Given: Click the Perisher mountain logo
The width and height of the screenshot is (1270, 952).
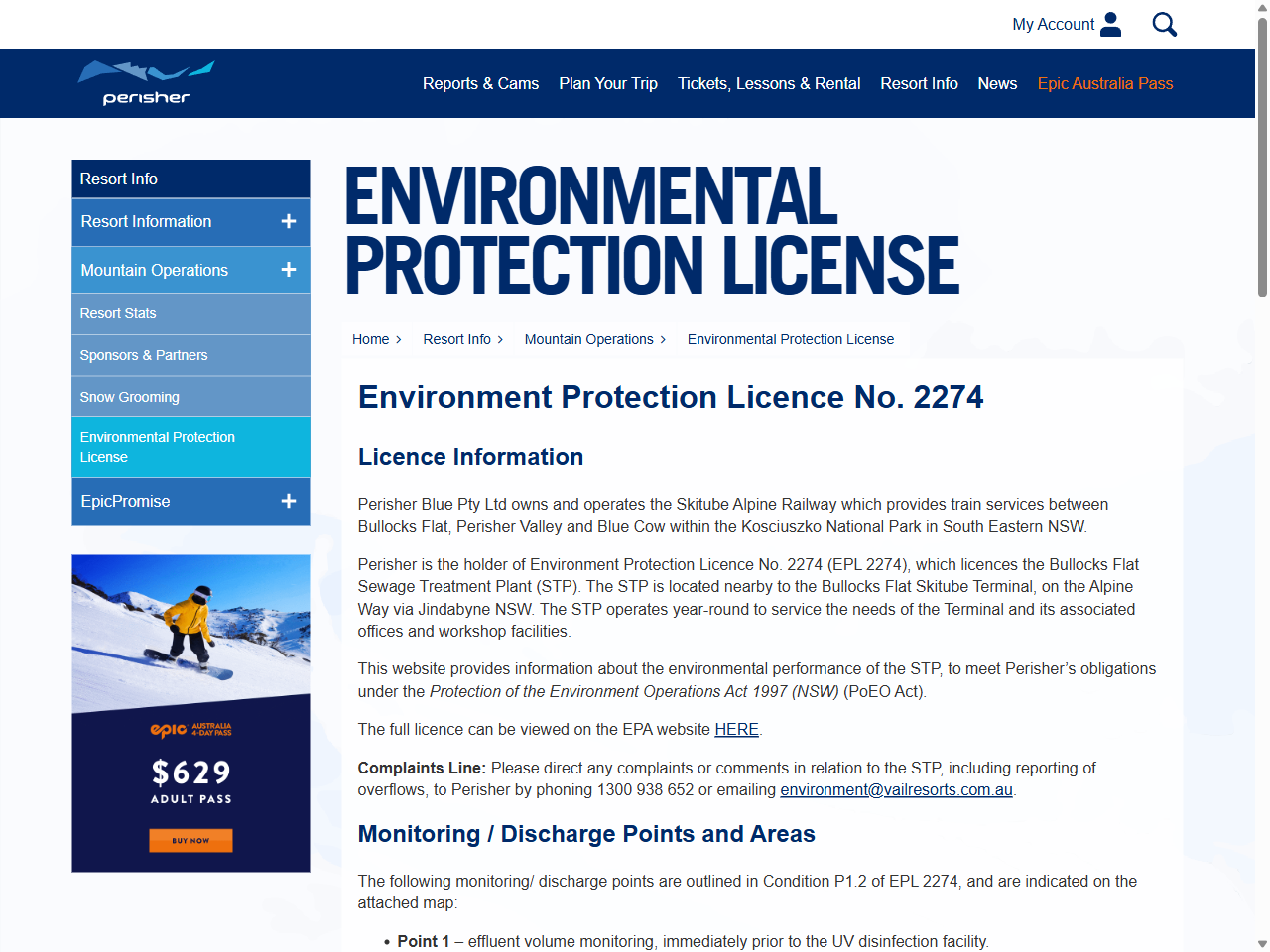Looking at the screenshot, I should [145, 82].
